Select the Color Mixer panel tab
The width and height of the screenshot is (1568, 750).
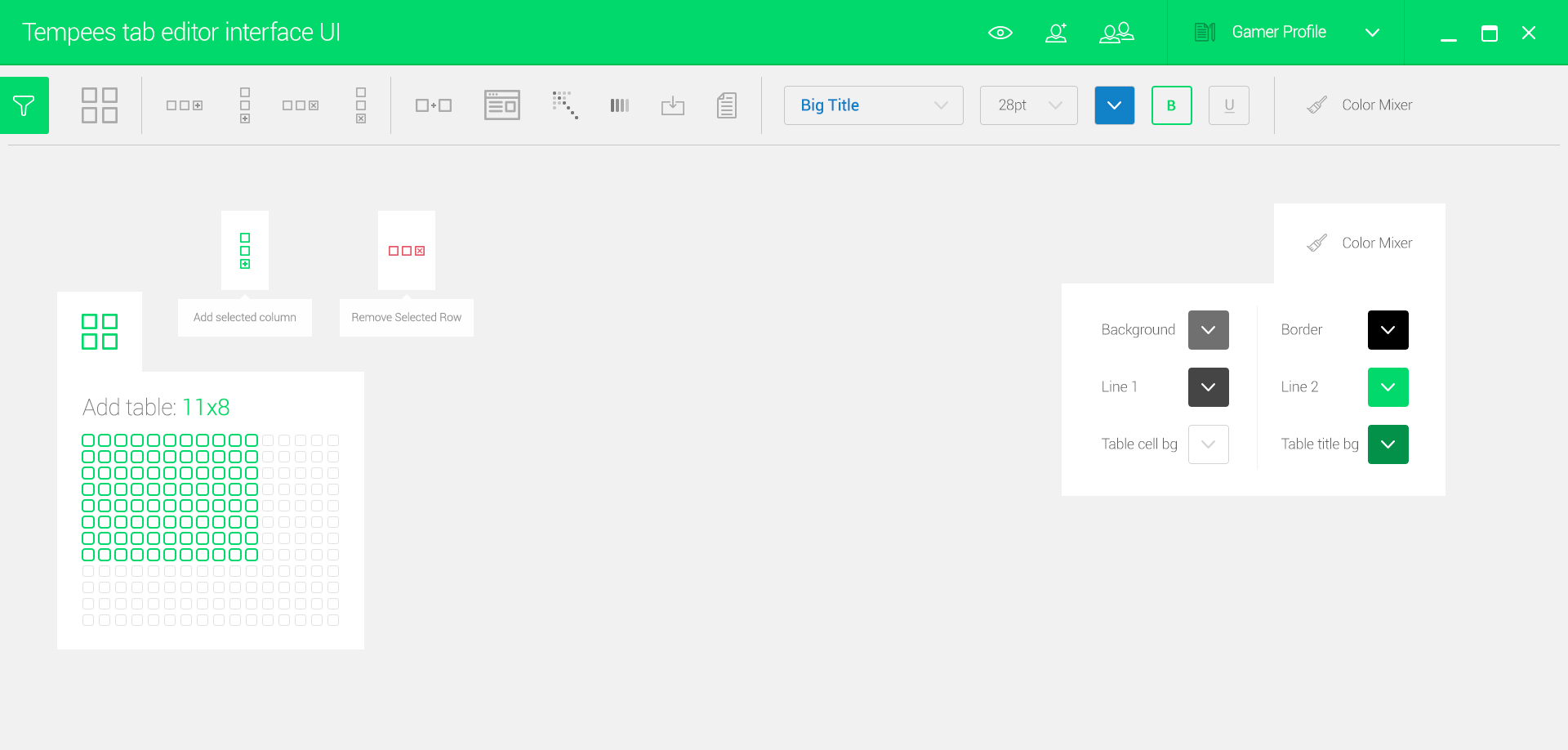pyautogui.click(x=1360, y=243)
